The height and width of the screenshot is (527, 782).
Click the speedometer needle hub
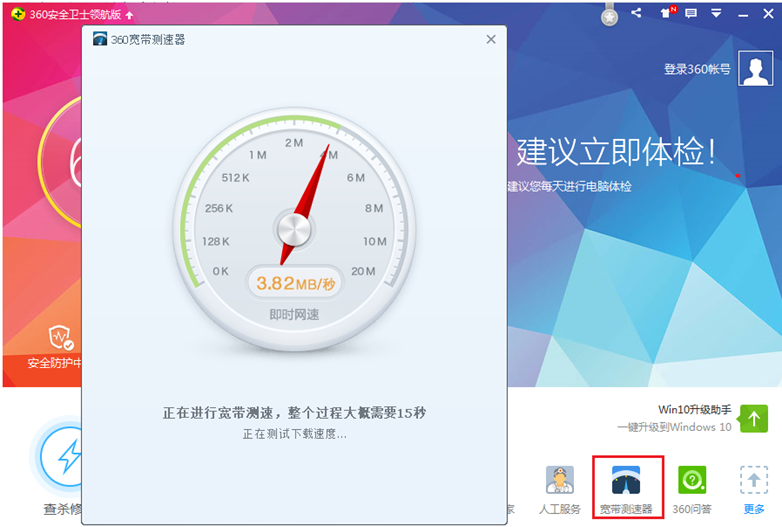tap(294, 230)
